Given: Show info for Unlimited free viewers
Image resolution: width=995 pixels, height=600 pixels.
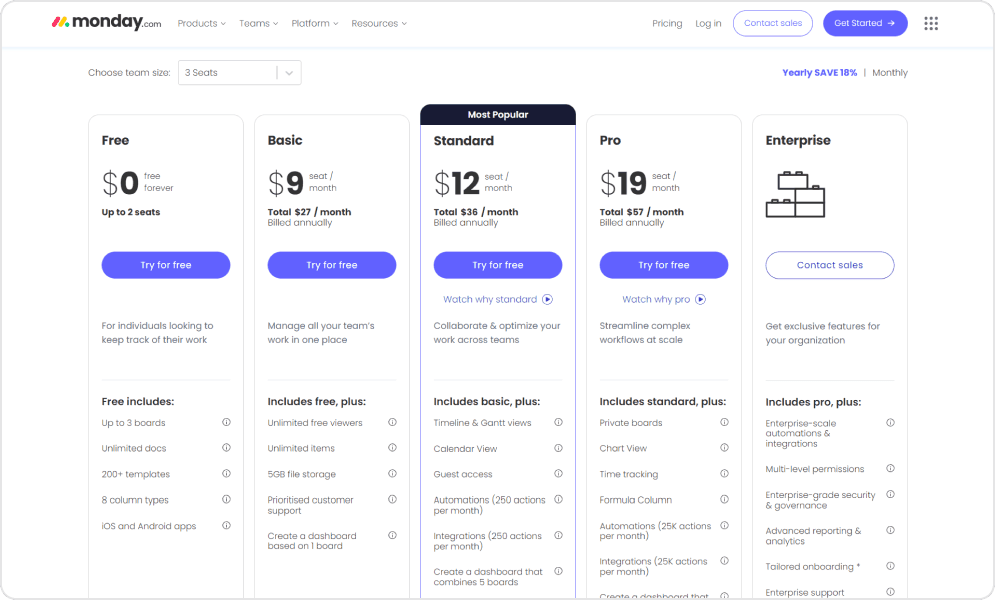Looking at the screenshot, I should 392,422.
